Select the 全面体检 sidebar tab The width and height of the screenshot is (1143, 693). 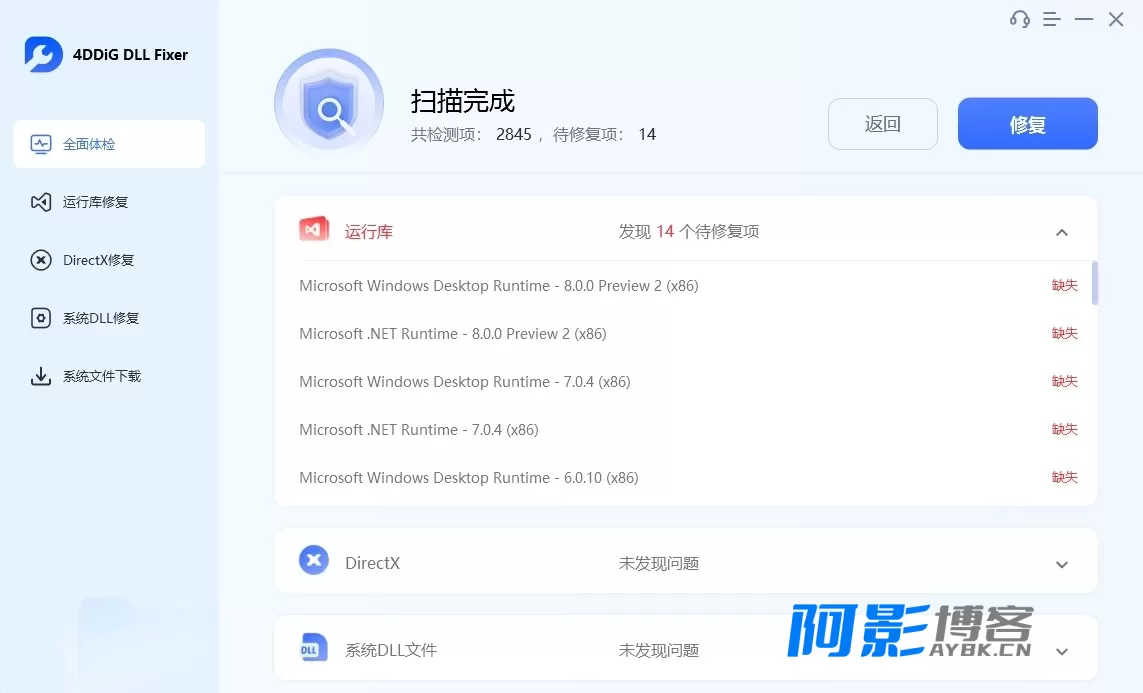coord(109,144)
